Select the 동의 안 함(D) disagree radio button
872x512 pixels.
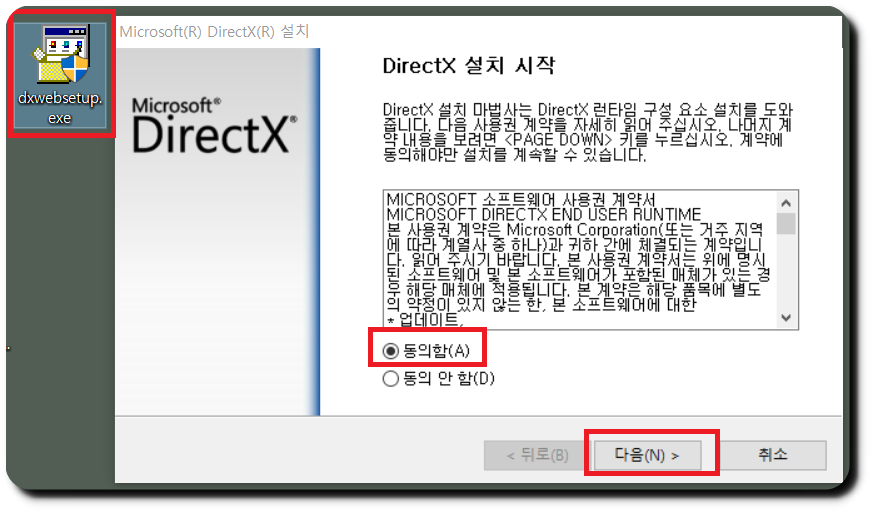pyautogui.click(x=391, y=379)
